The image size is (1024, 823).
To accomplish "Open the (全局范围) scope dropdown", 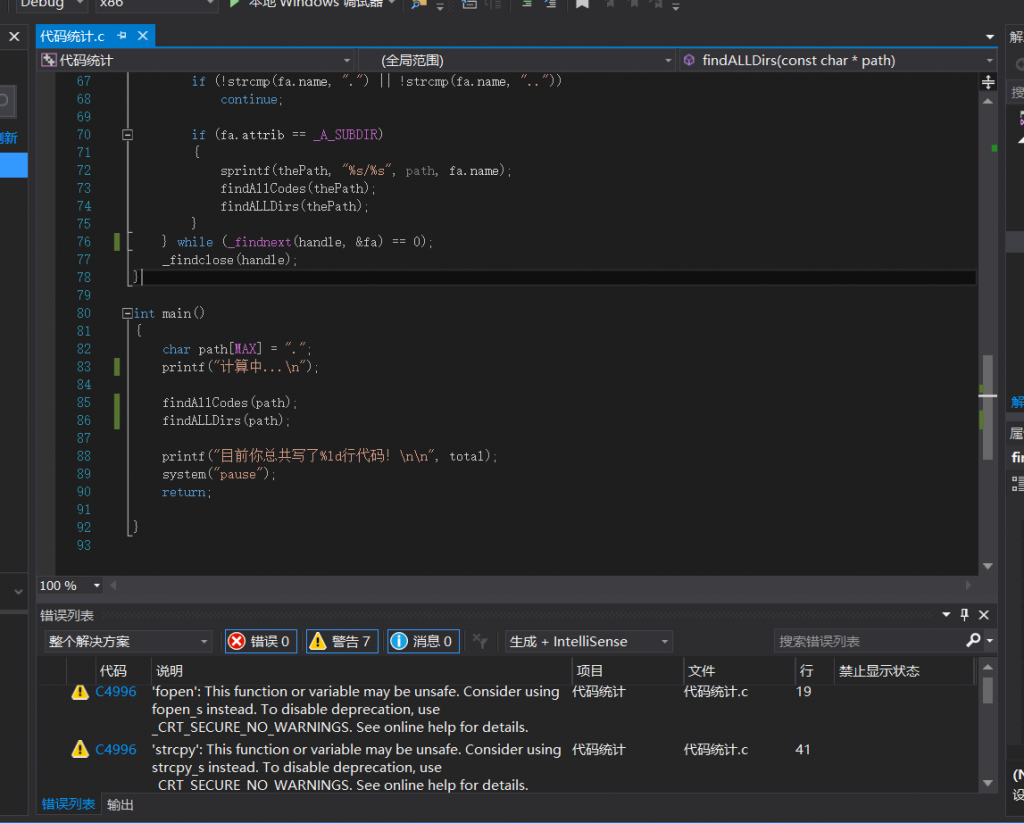I will pos(519,61).
